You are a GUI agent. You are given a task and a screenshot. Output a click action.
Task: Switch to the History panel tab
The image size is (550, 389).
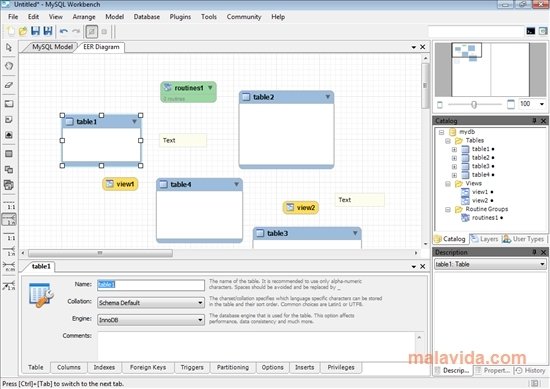click(530, 370)
